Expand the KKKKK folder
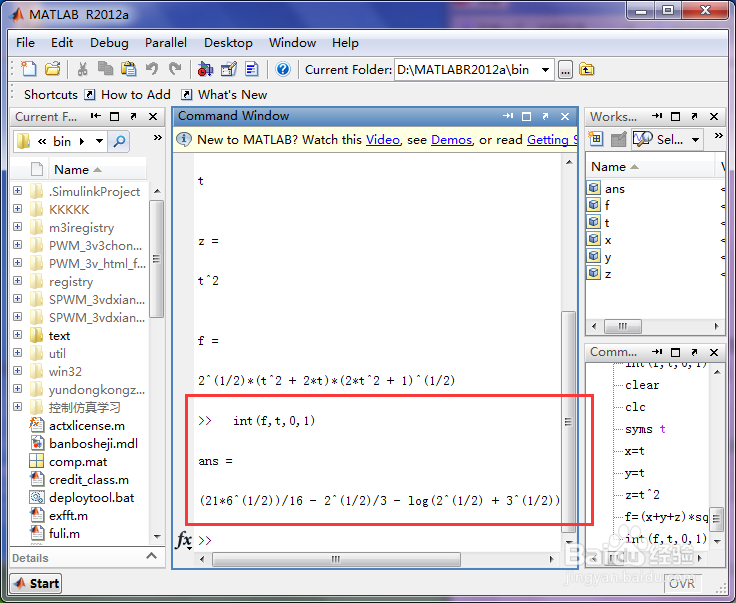Viewport: 736px width, 603px height. [x=17, y=208]
